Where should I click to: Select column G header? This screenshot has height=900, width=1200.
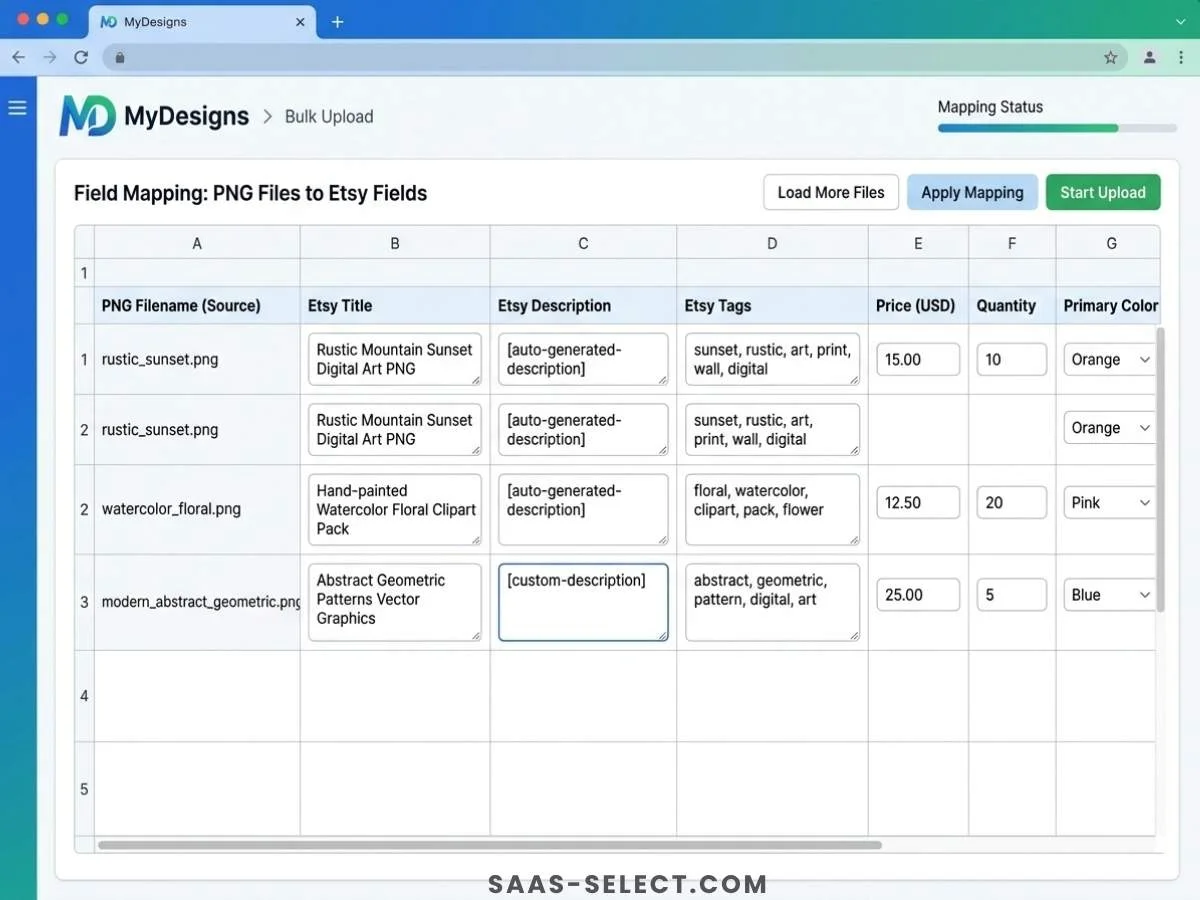[x=1110, y=243]
